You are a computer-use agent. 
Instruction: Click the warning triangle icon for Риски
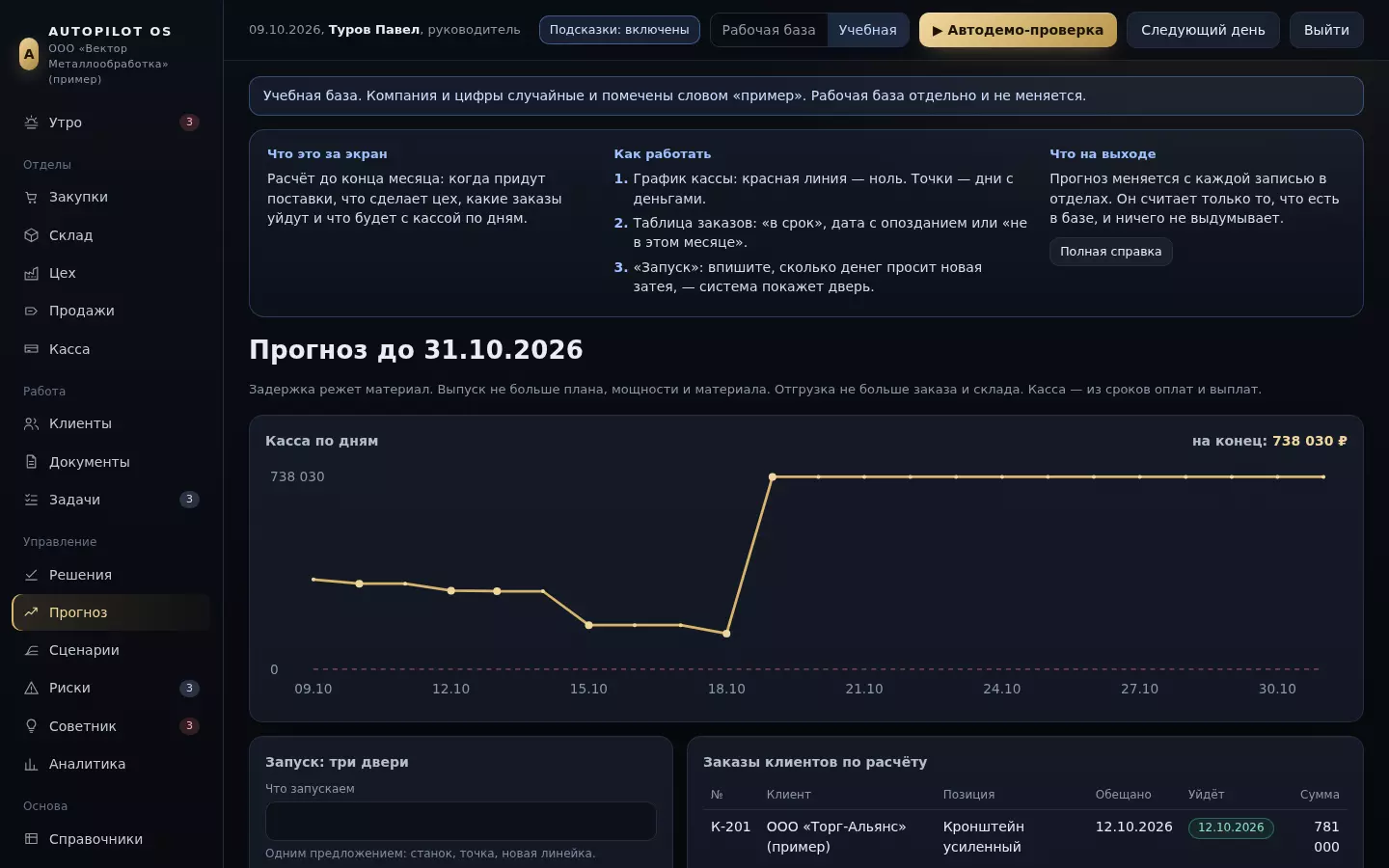click(31, 688)
